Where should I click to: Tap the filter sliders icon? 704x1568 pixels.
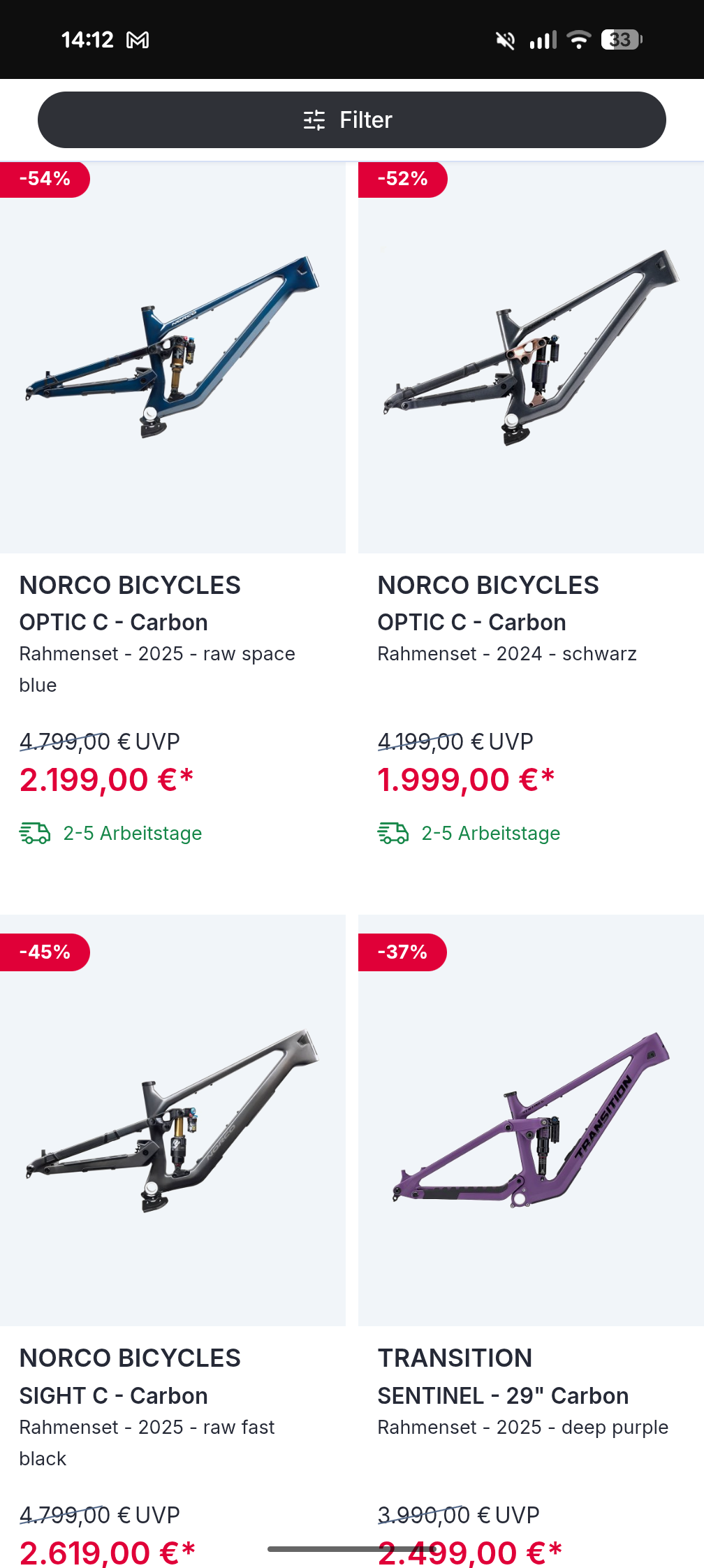[314, 120]
